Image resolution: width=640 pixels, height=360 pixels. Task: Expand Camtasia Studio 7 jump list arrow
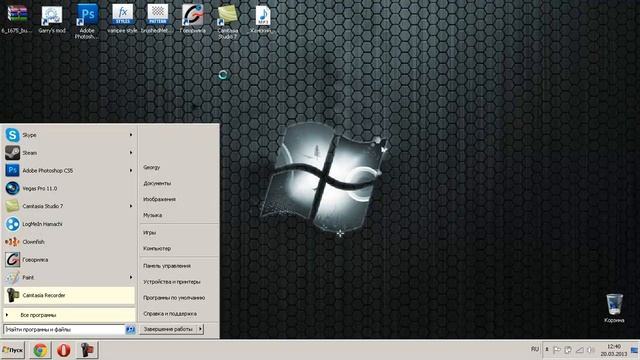point(131,206)
